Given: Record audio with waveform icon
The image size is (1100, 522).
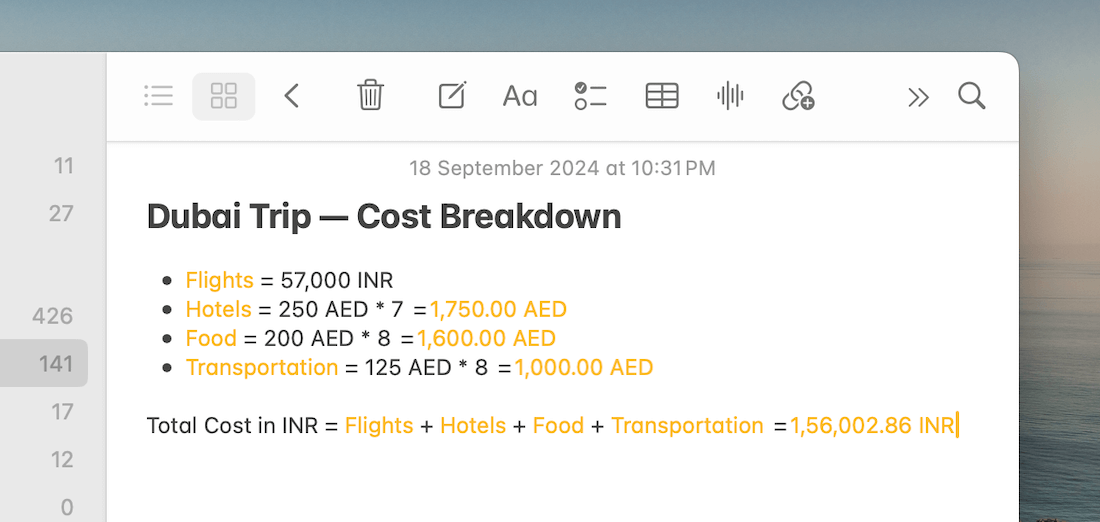Looking at the screenshot, I should [x=730, y=96].
